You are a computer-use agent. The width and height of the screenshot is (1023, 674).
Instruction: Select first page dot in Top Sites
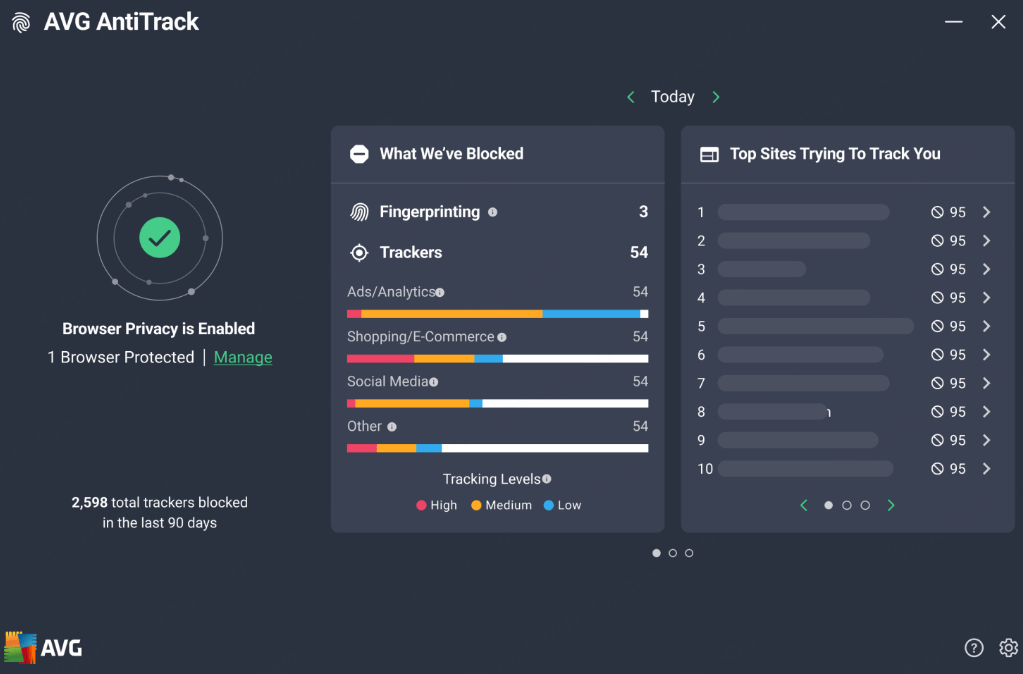point(829,506)
